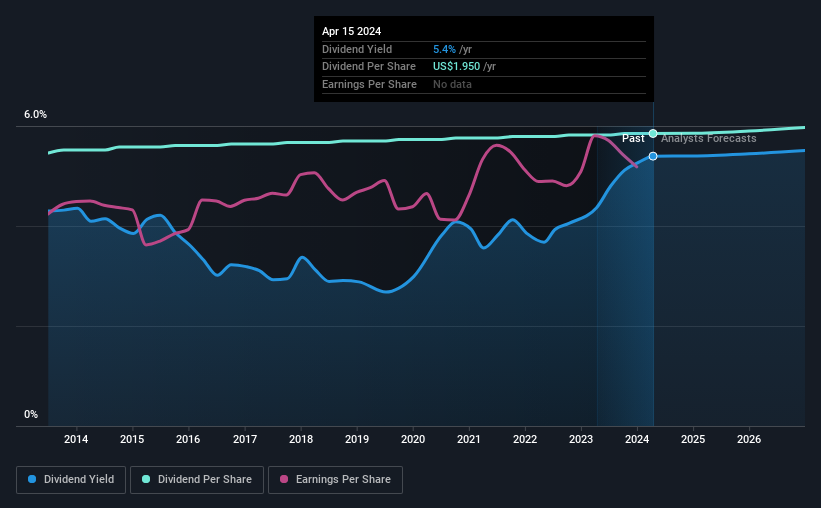Click the blue Dividend Yield legend dot
This screenshot has width=821, height=508.
[x=32, y=479]
